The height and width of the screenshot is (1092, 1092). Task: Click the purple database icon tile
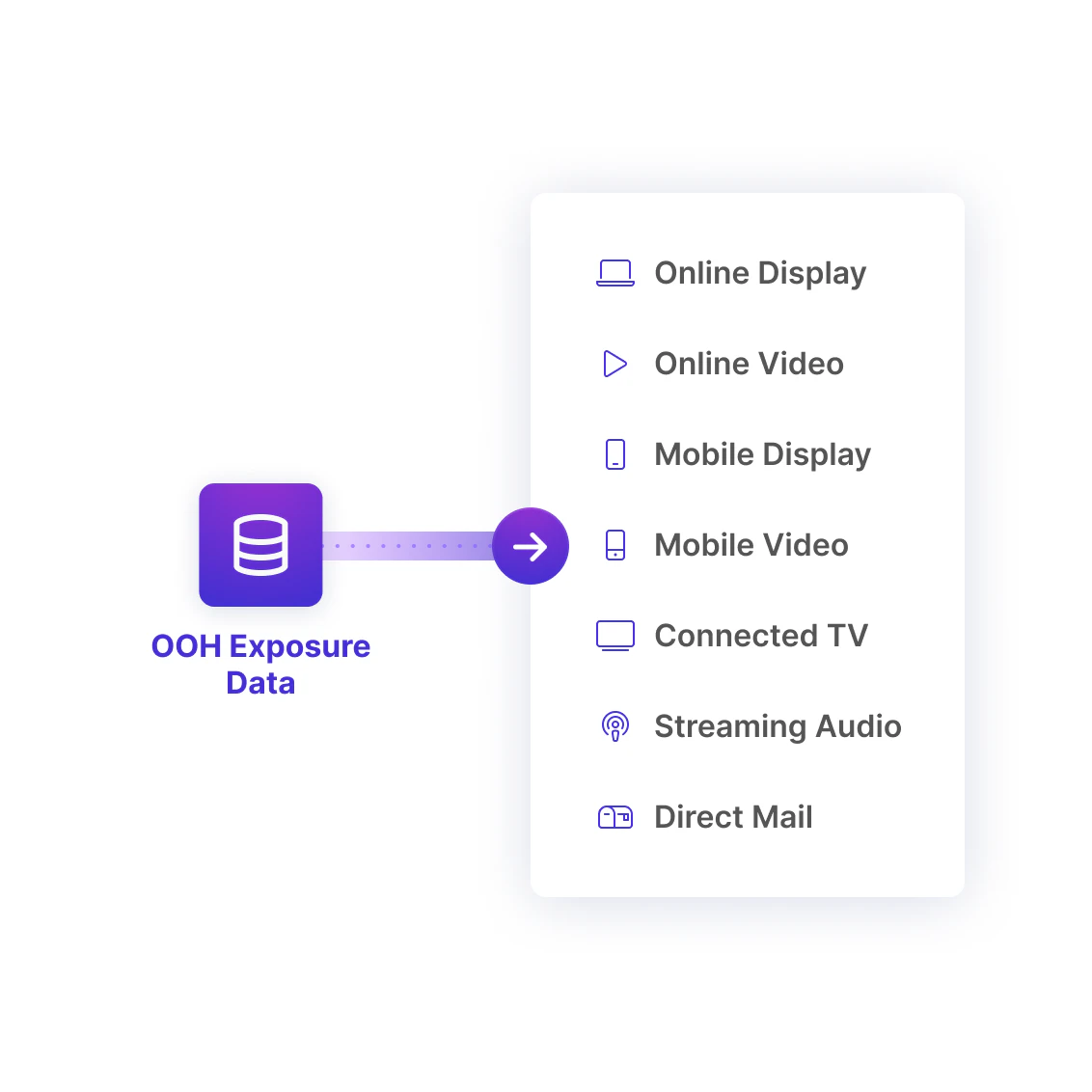(x=260, y=545)
